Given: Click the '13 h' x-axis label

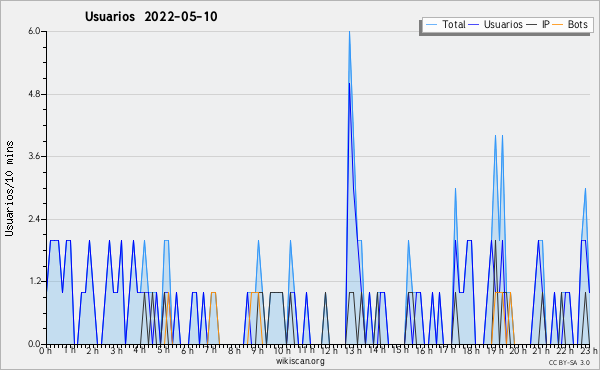Looking at the screenshot, I should (x=353, y=351).
